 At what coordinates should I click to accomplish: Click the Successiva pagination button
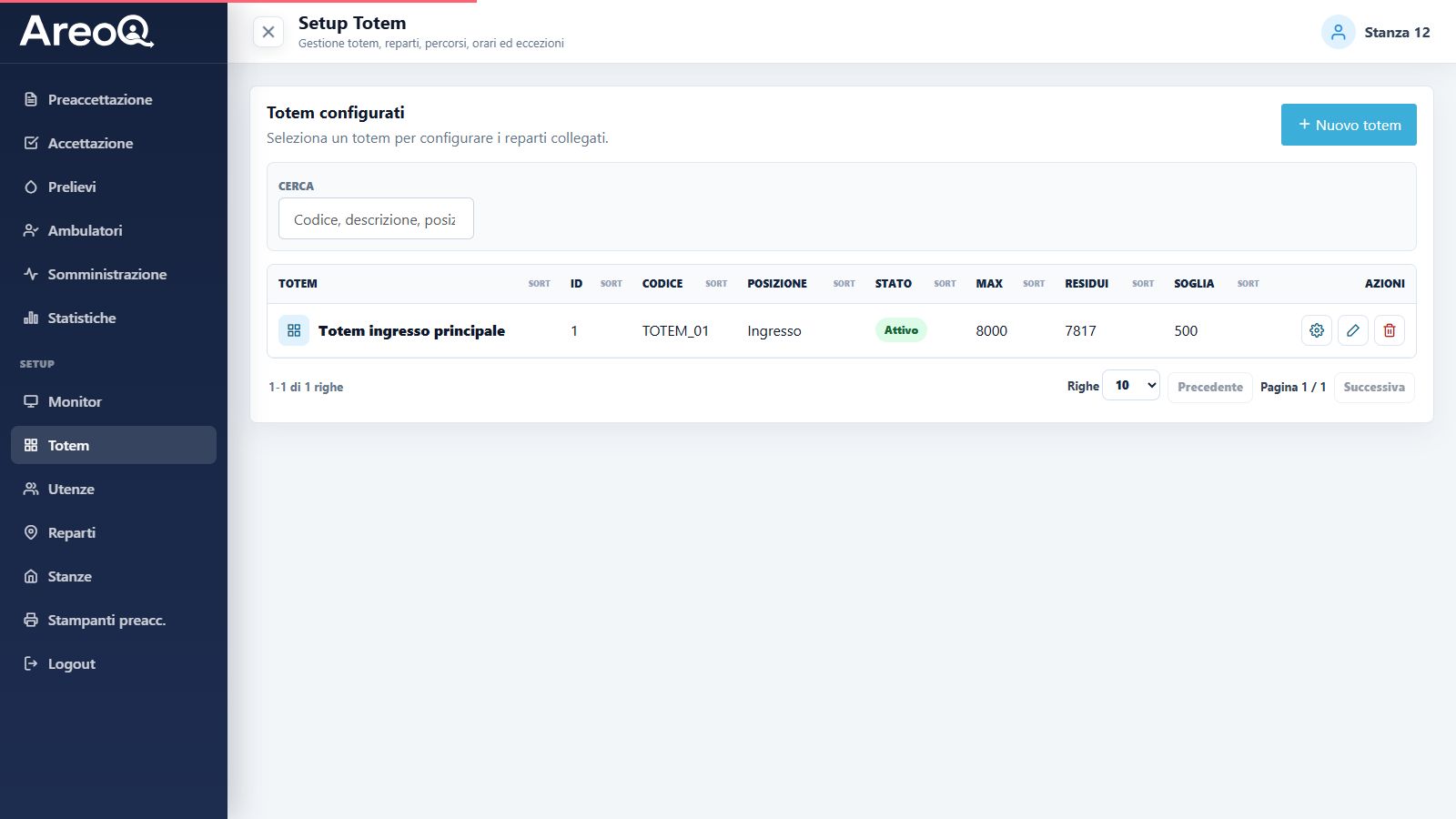(x=1374, y=387)
